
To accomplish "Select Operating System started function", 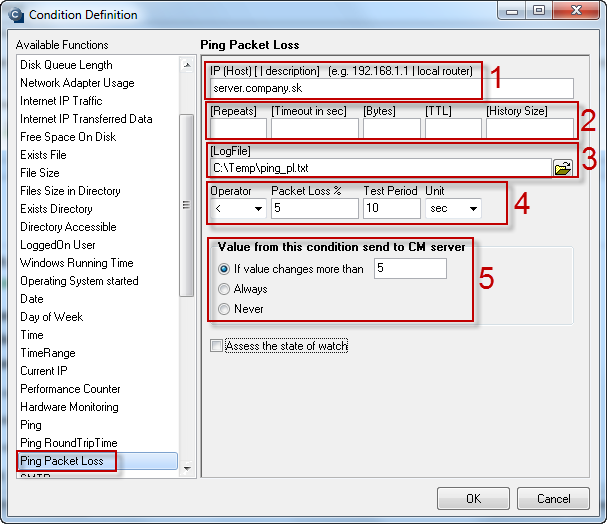I will pyautogui.click(x=79, y=281).
